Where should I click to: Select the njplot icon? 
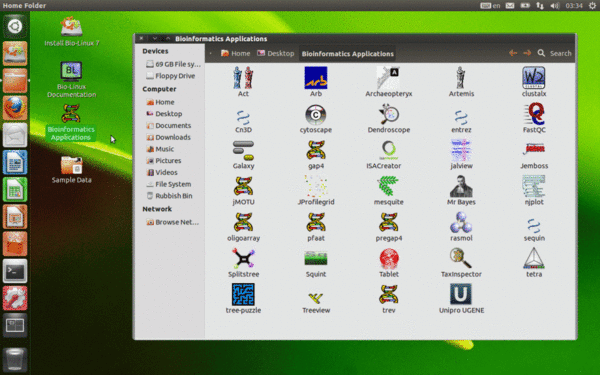tap(534, 186)
